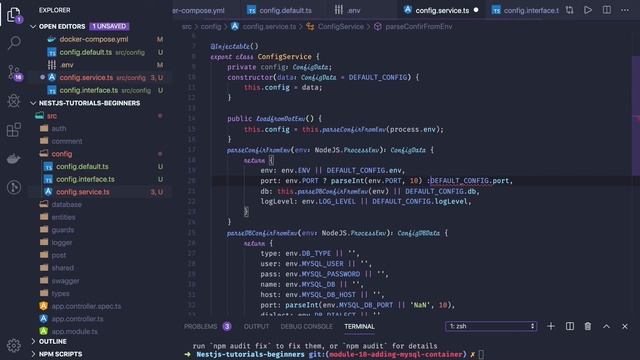This screenshot has width=640, height=360.
Task: Open More Actions ellipsis in editor toolbar
Action: [x=625, y=10]
